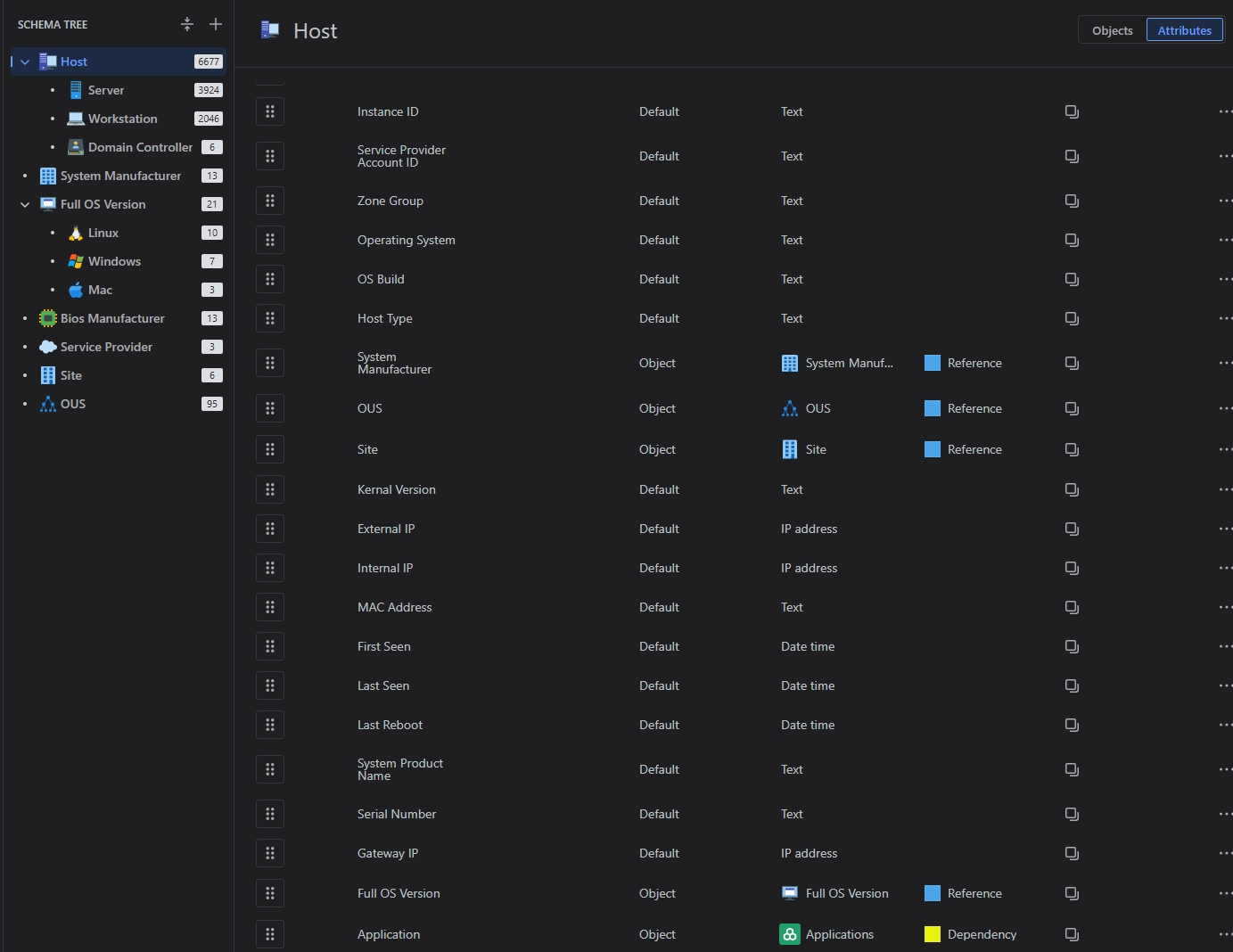1233x952 pixels.
Task: Click the Windows icon under Full OS Version
Action: [x=75, y=261]
